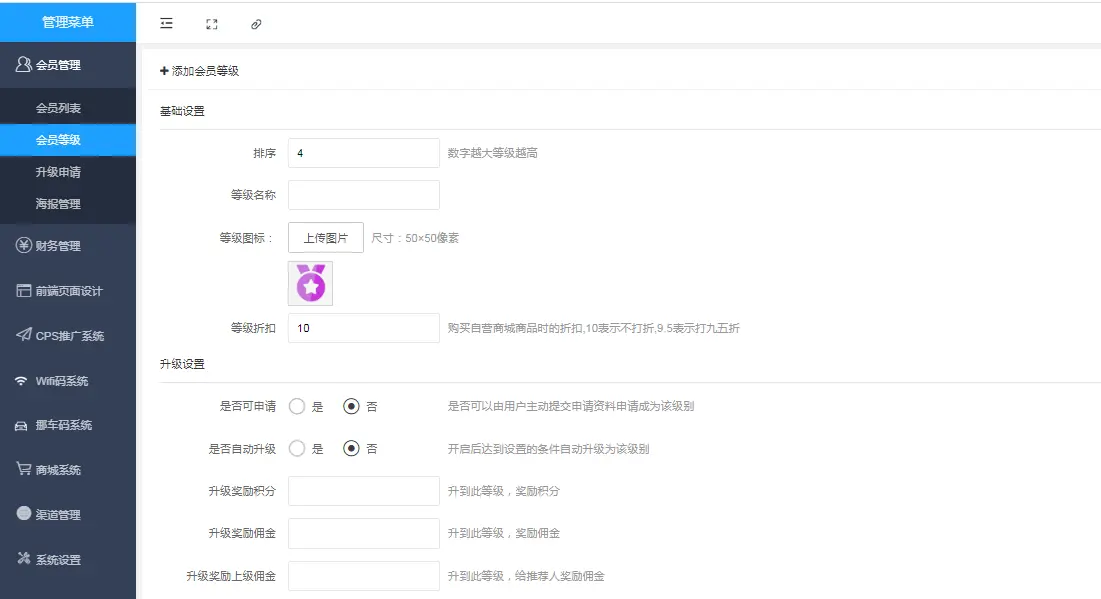The width and height of the screenshot is (1101, 599).
Task: Click the 升级奖励积分 input field
Action: pyautogui.click(x=364, y=491)
